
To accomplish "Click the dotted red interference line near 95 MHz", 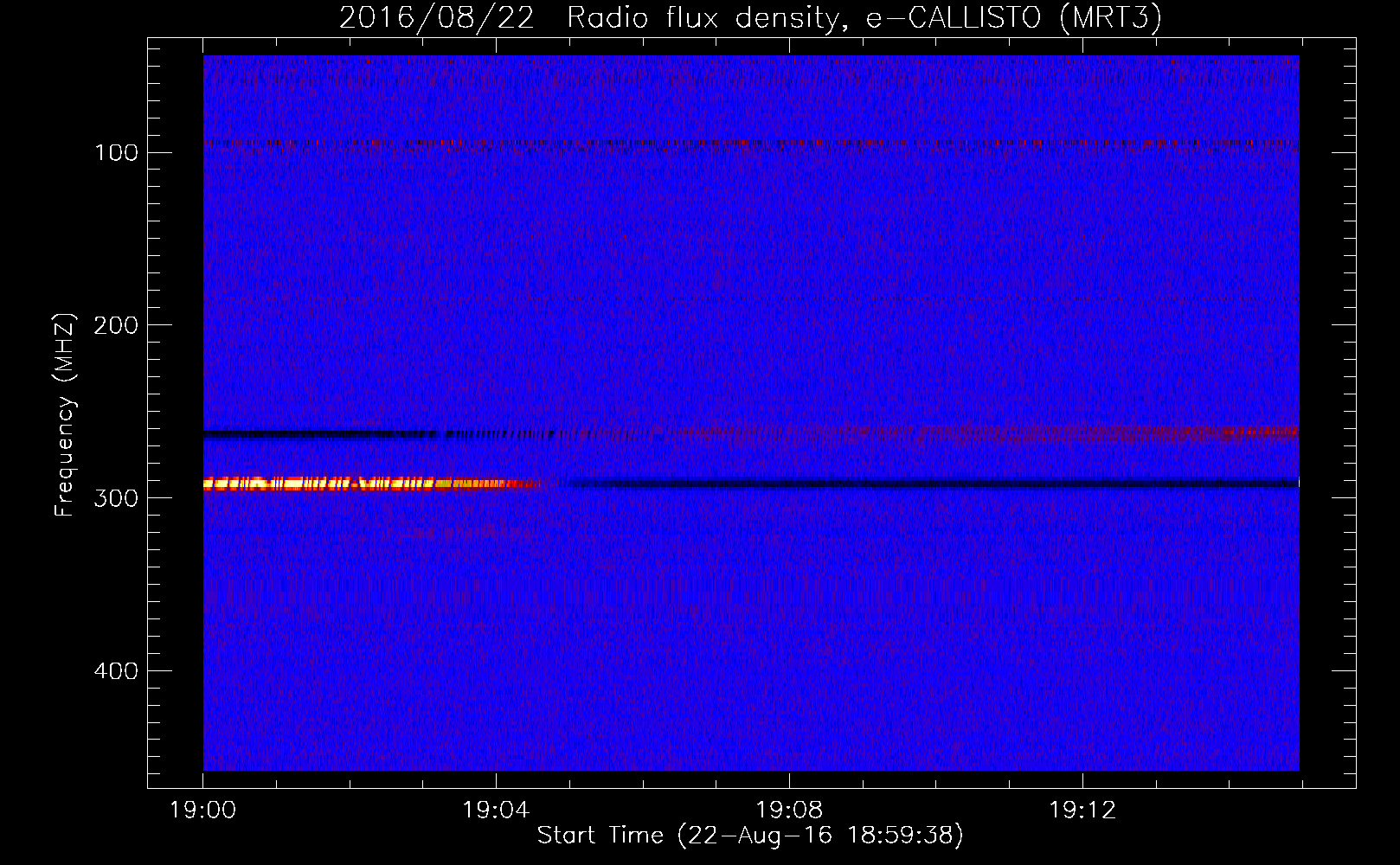I will click(751, 144).
